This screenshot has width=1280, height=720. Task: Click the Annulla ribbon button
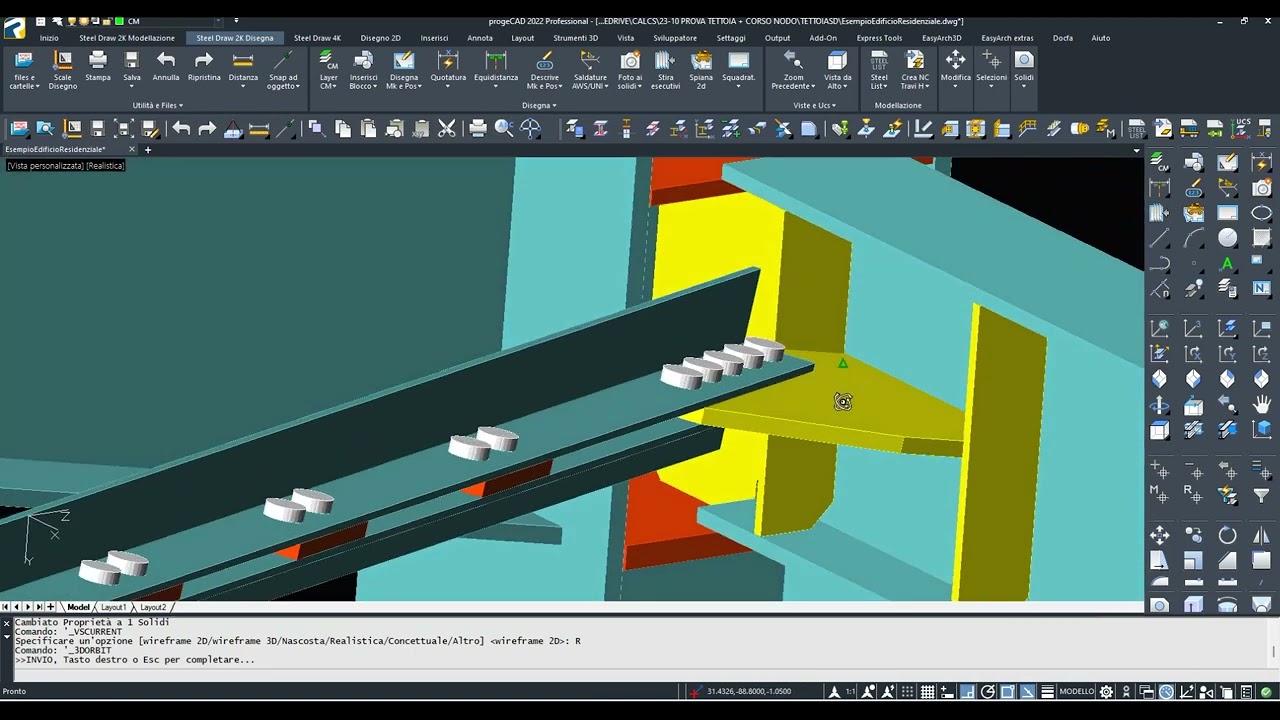point(166,66)
